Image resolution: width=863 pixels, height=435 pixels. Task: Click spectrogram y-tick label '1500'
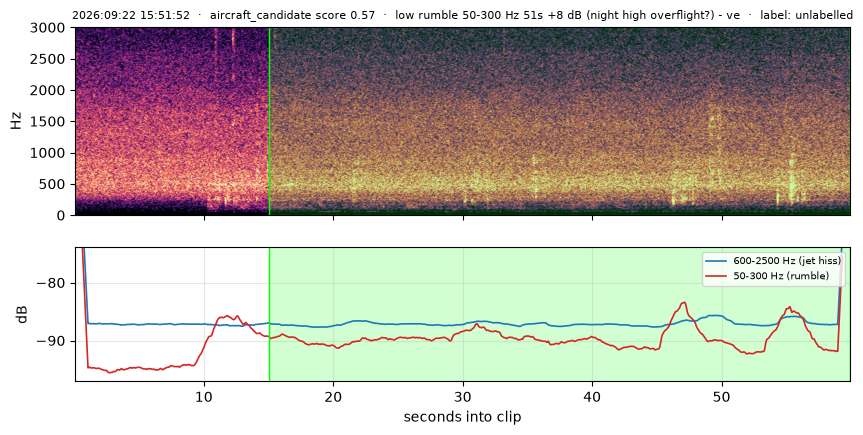pos(51,122)
